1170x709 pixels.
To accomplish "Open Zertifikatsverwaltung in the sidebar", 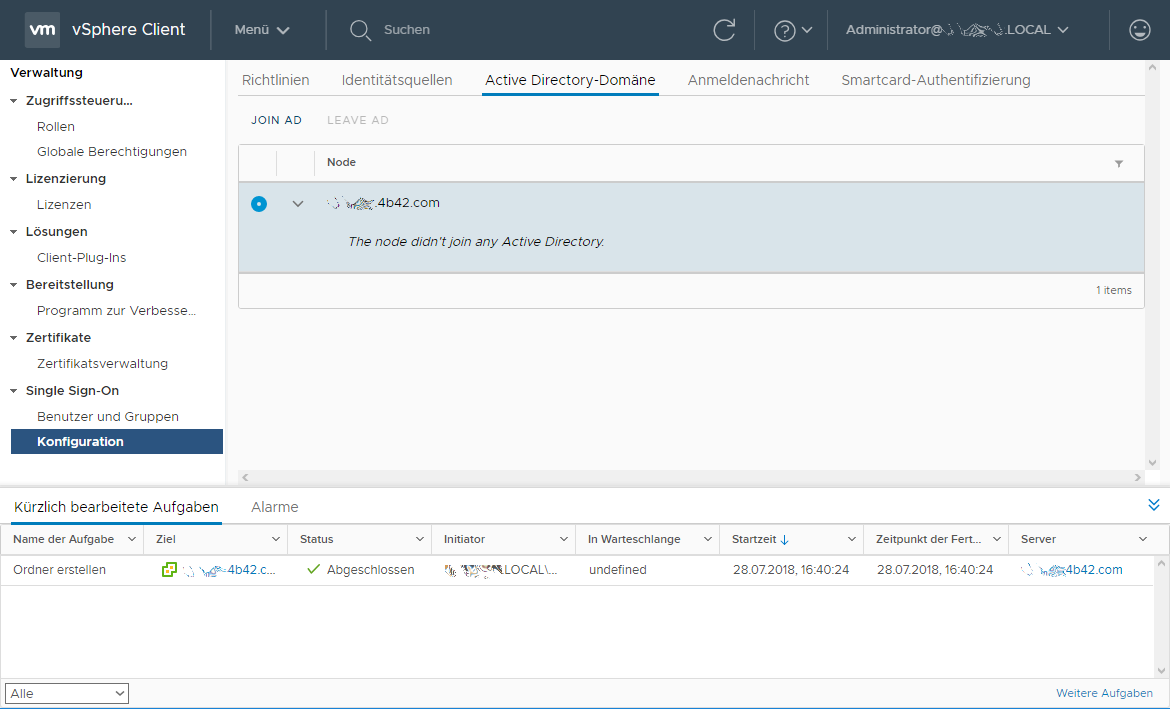I will coord(102,363).
